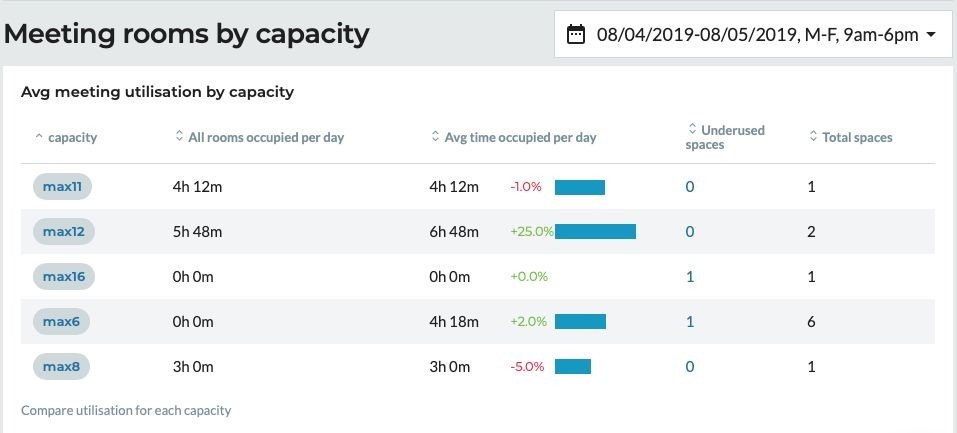The height and width of the screenshot is (433, 957).
Task: Click the date range text field
Action: click(x=757, y=35)
